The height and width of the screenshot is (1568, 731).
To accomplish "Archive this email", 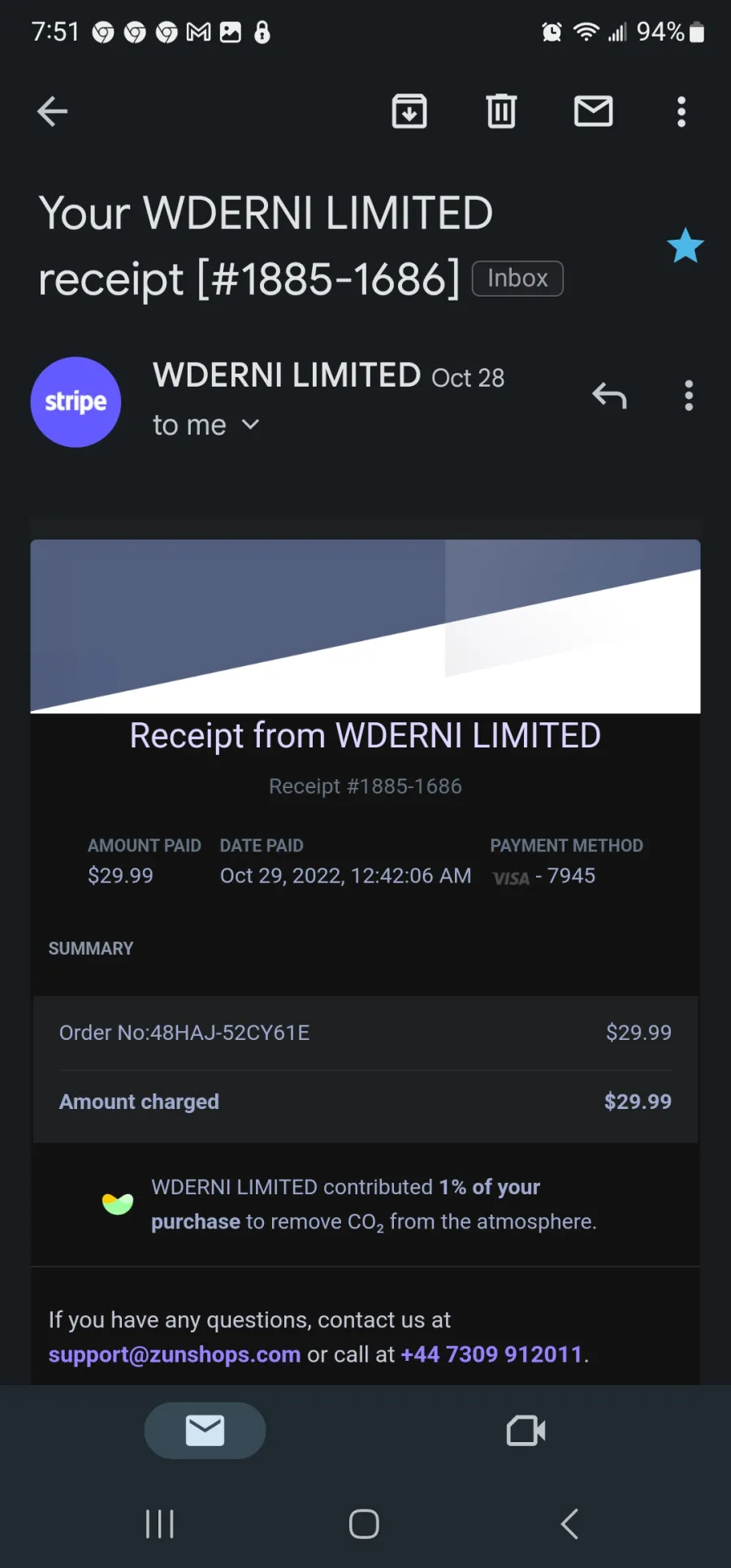I will (409, 111).
